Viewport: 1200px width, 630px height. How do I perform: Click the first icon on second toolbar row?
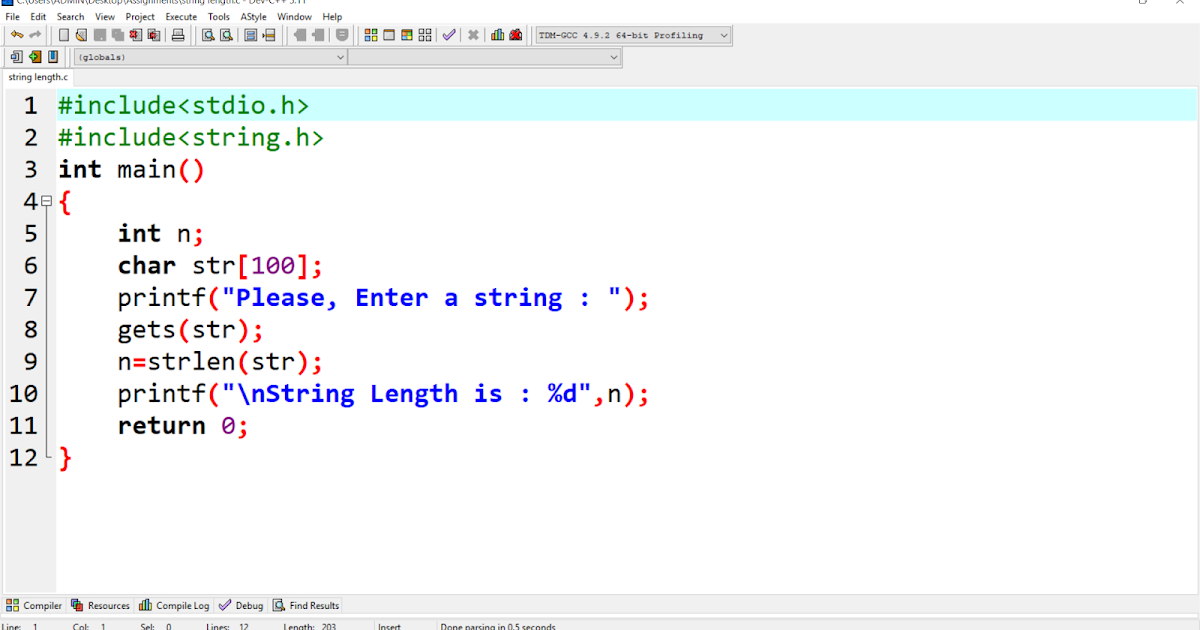17,57
